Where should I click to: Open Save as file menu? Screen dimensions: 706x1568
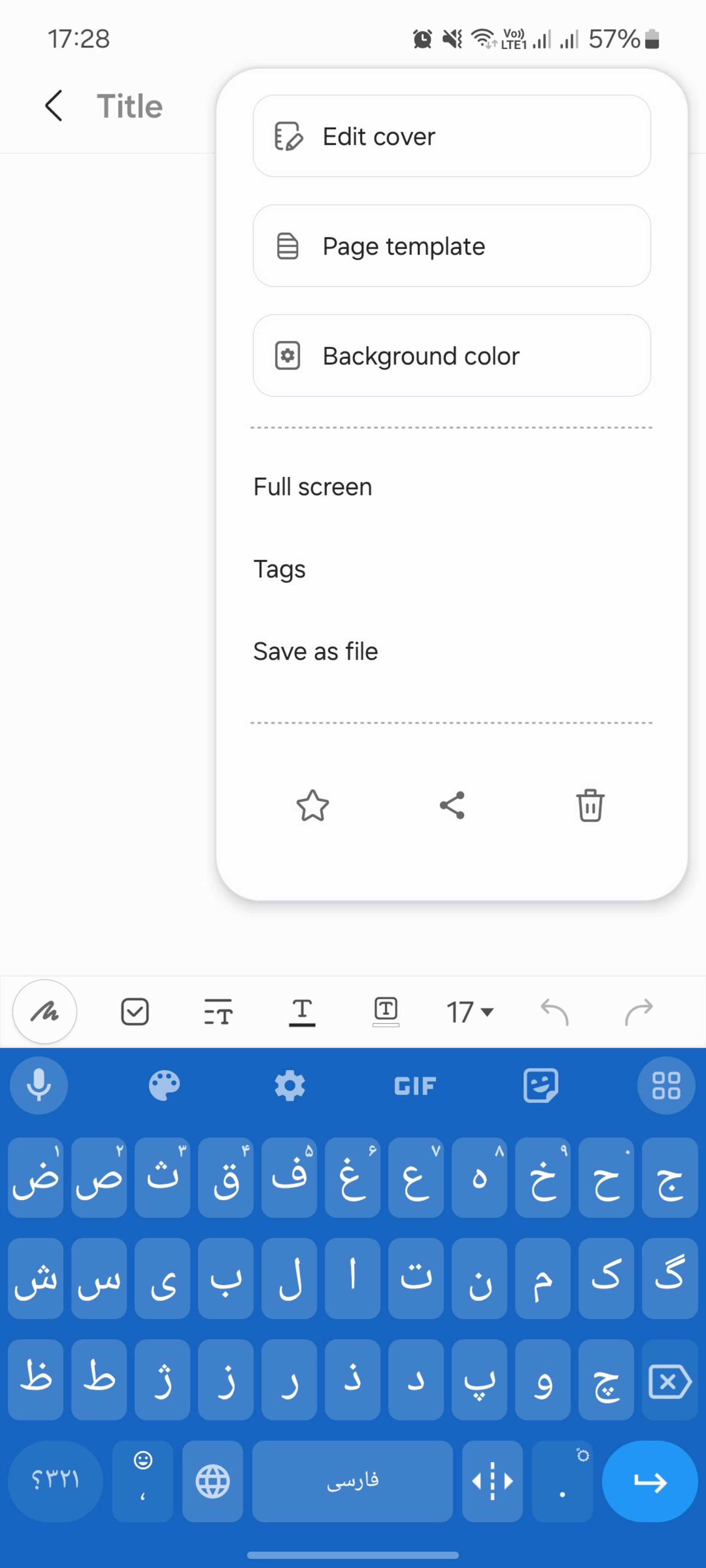click(315, 651)
